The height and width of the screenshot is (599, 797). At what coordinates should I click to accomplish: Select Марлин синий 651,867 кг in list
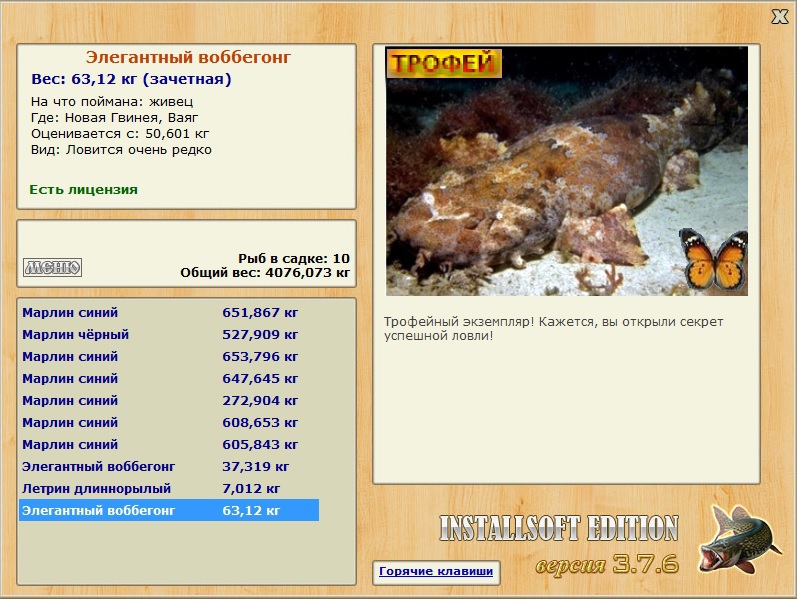(x=169, y=313)
